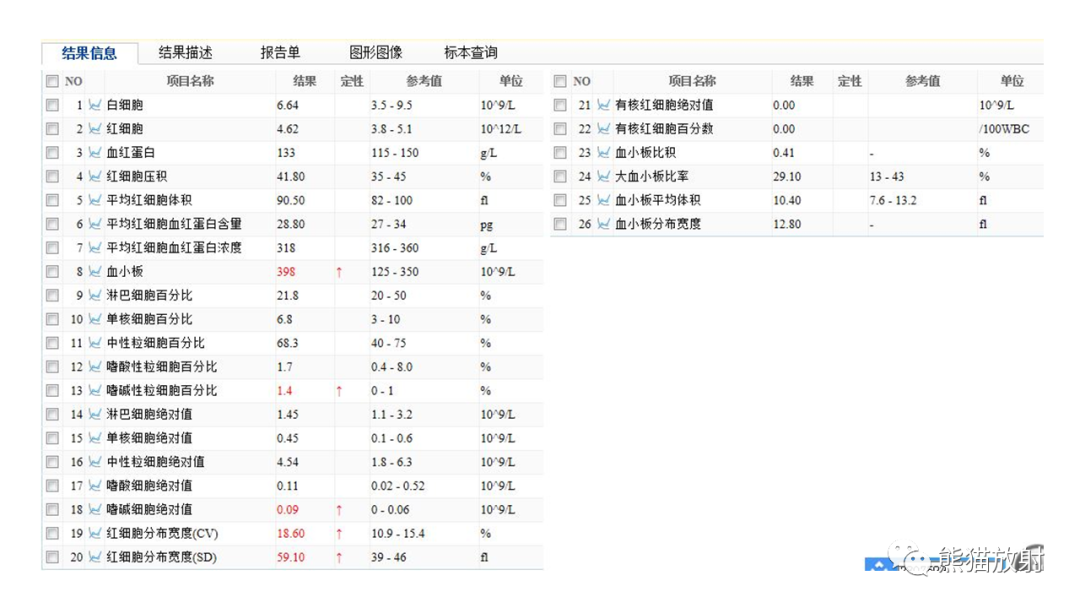Open trend chart icon for 淋巴细胞百分比 row

pyautogui.click(x=95, y=295)
